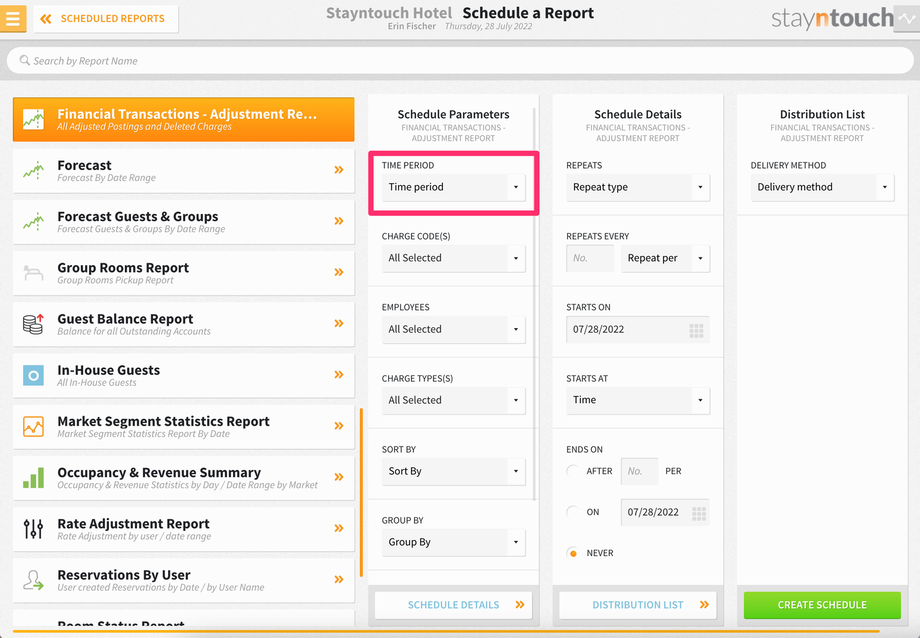920x638 pixels.
Task: Select the Reservations By User row
Action: coord(184,580)
